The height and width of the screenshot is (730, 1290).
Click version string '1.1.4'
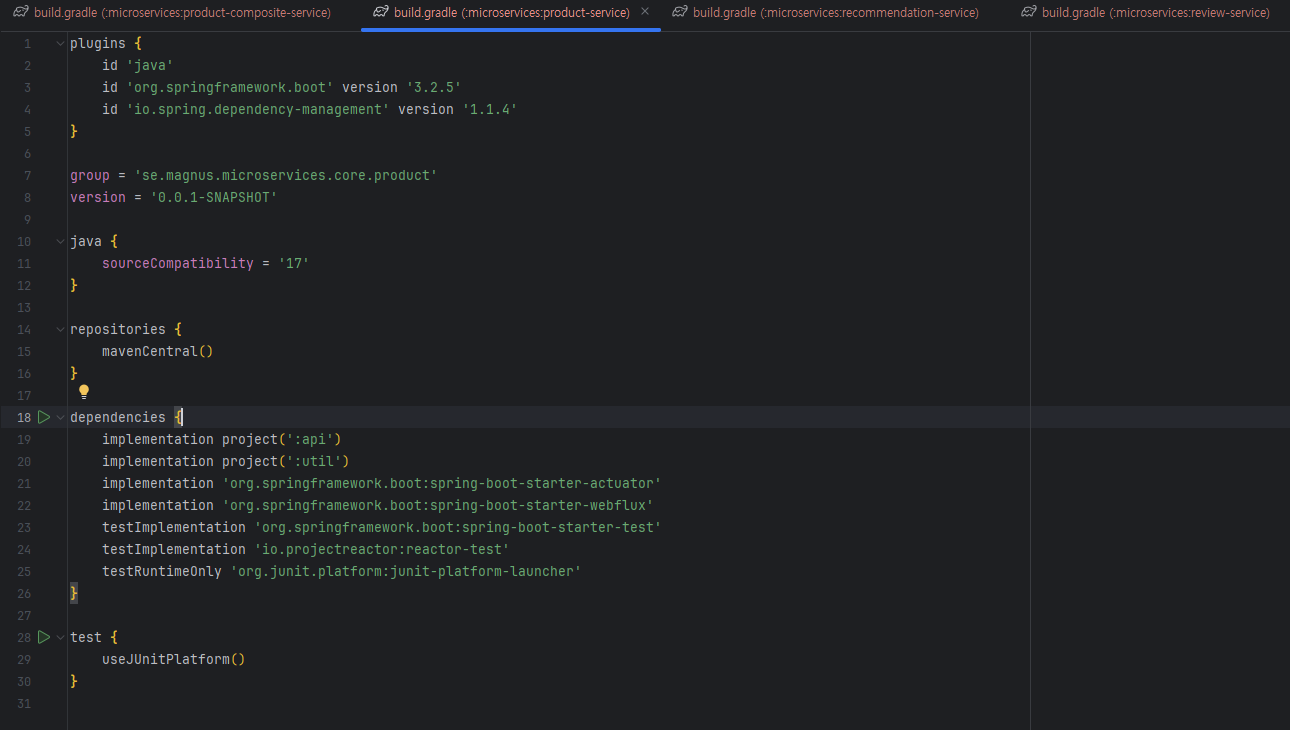click(490, 110)
